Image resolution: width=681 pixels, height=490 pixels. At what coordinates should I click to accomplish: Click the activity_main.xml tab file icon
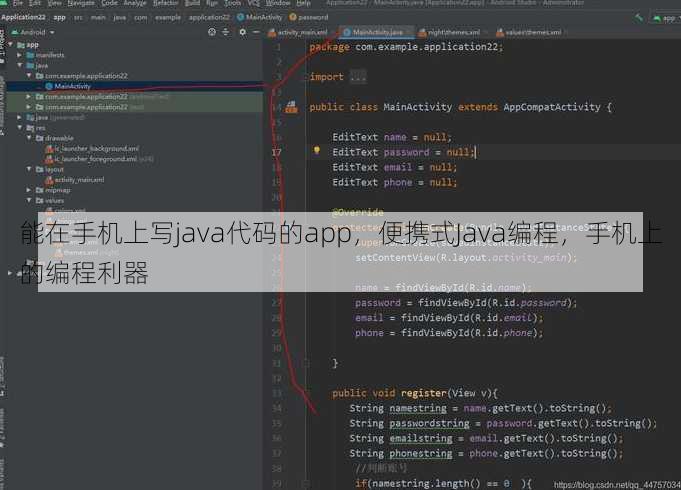click(x=272, y=32)
